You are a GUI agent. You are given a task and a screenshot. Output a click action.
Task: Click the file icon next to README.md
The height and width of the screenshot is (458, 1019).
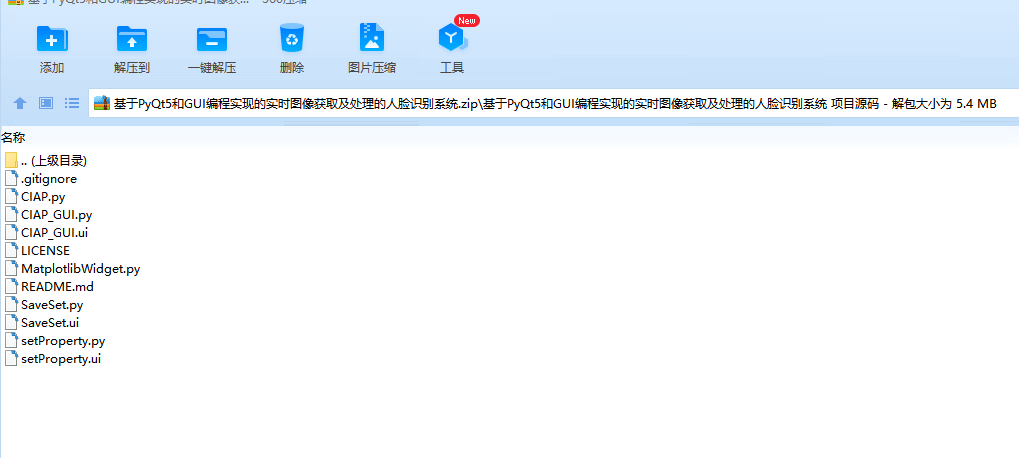click(10, 286)
